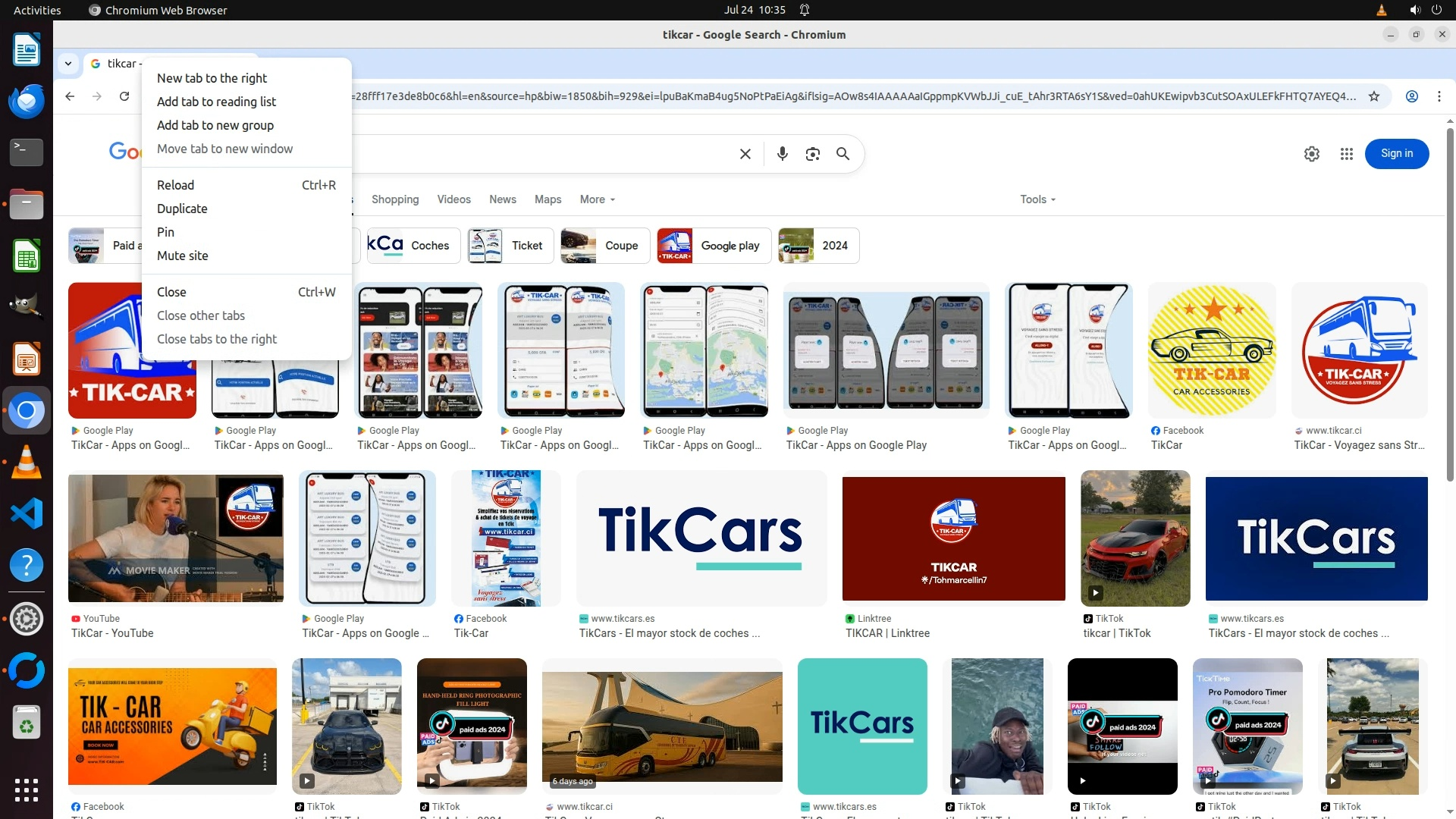Bookmark this page with star icon
Screen dimensions: 1456x819
click(1373, 96)
